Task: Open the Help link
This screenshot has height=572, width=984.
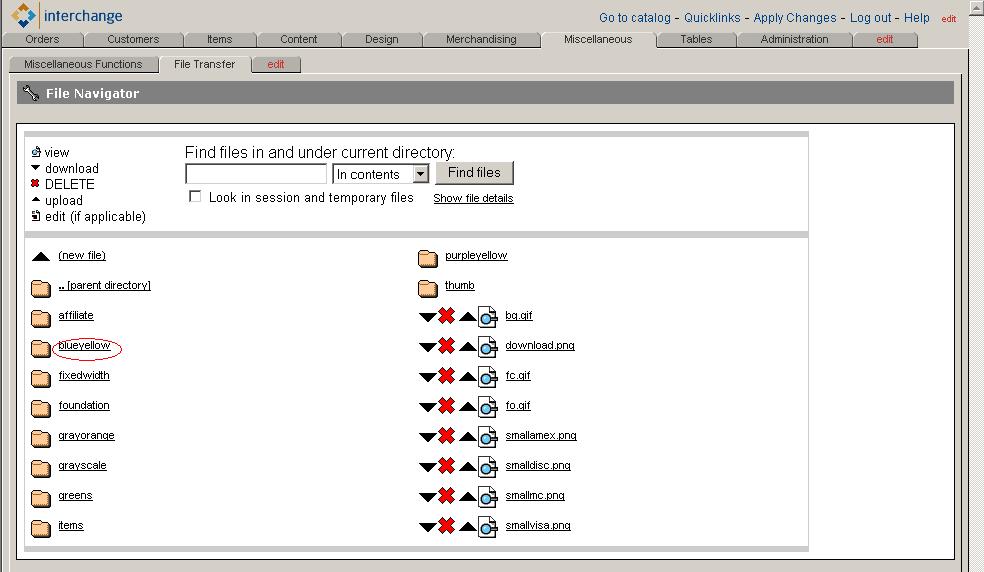Action: click(917, 18)
